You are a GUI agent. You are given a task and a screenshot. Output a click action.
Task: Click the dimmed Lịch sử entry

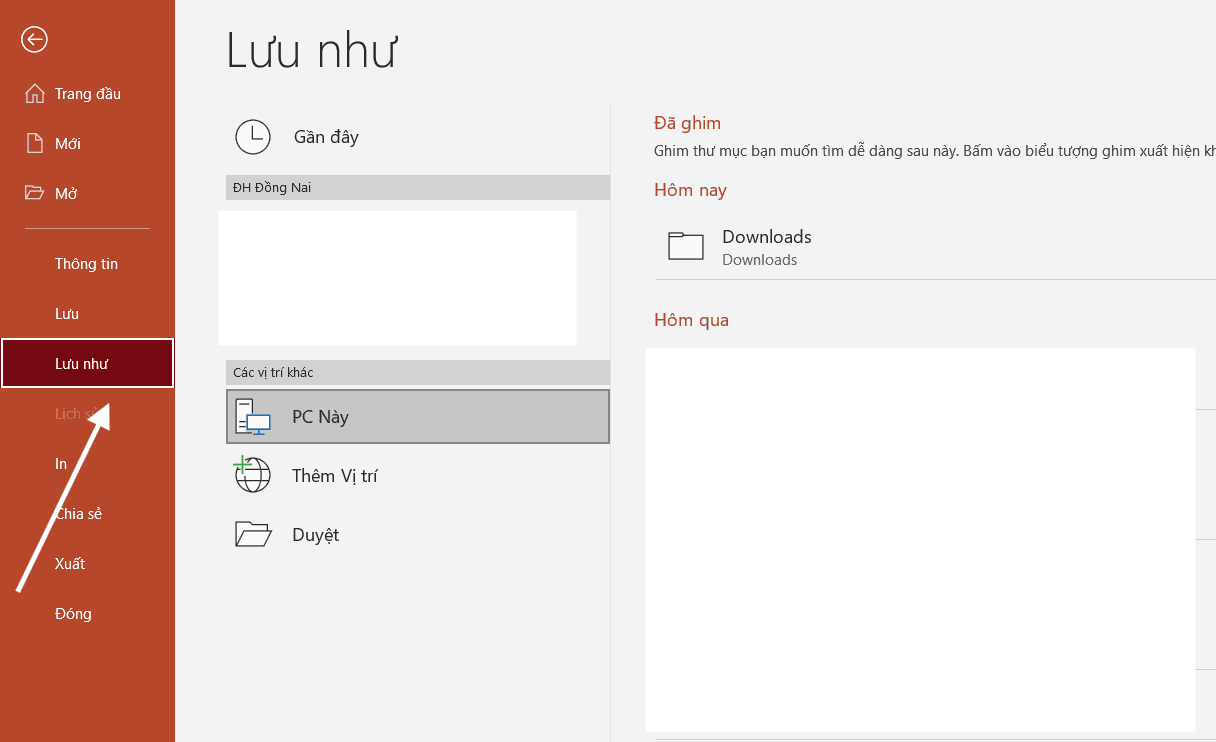pyautogui.click(x=72, y=414)
